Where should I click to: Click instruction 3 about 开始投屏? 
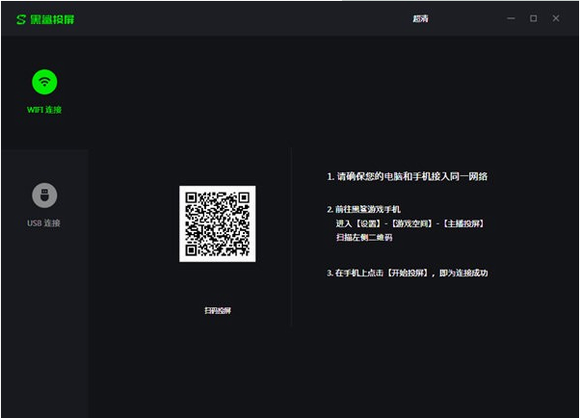tap(407, 273)
